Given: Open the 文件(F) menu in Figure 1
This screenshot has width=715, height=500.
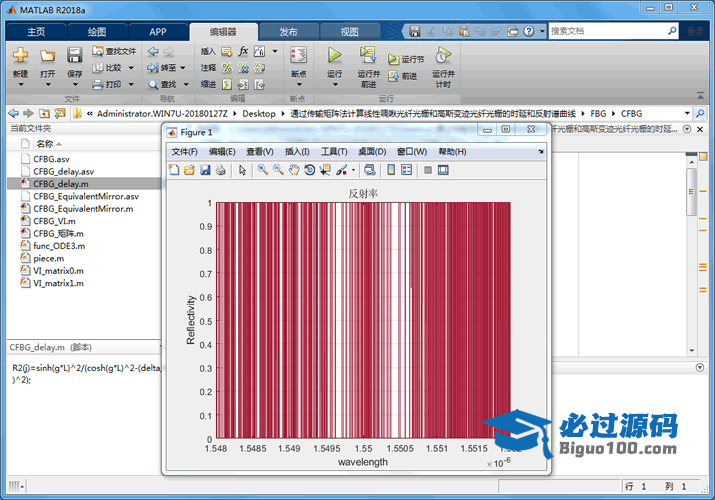Looking at the screenshot, I should tap(184, 152).
